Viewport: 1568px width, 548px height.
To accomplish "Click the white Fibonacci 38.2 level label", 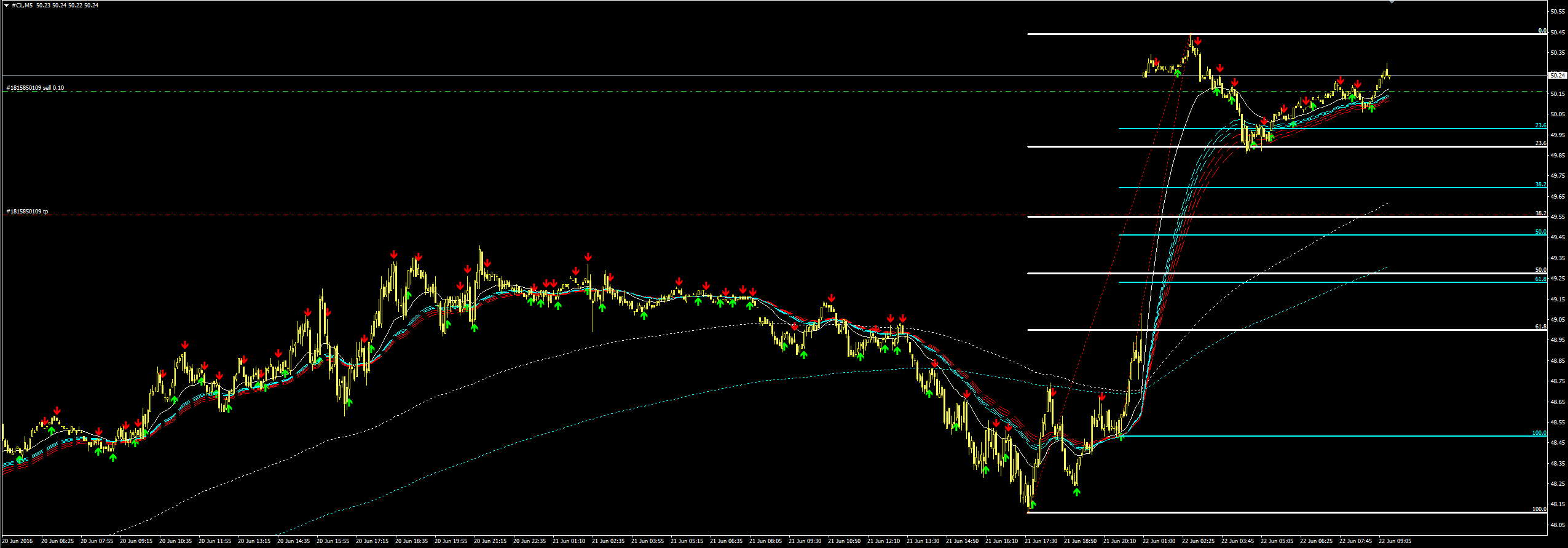I will pyautogui.click(x=1540, y=213).
